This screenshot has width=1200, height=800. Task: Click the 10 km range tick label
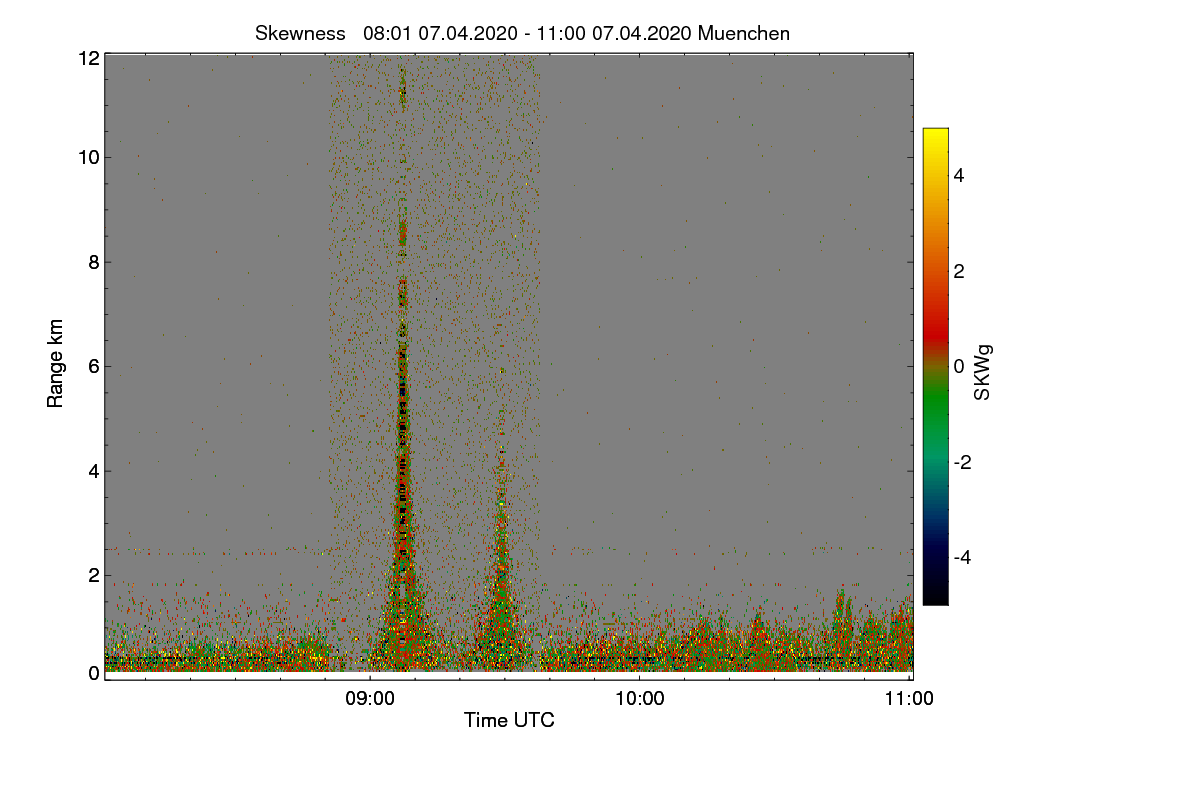[89, 157]
